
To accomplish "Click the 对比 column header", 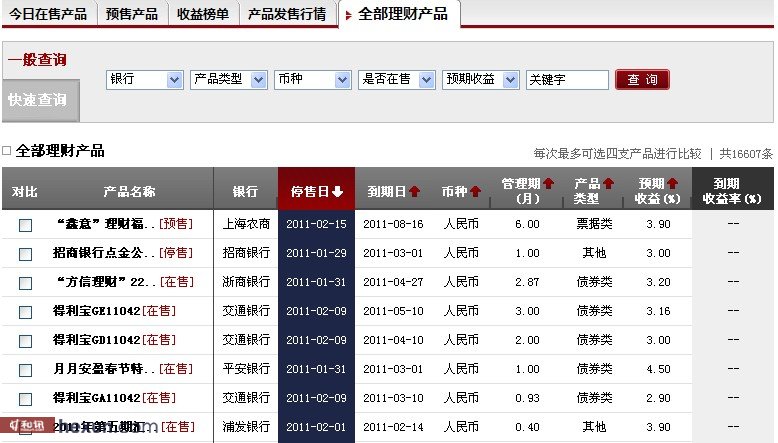I will tap(24, 191).
